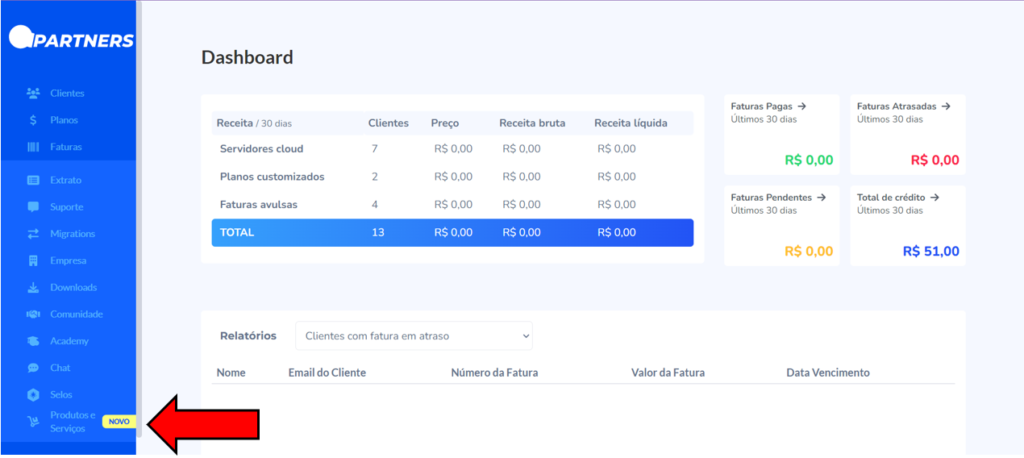Go to Faturas Pendentes details

point(776,198)
